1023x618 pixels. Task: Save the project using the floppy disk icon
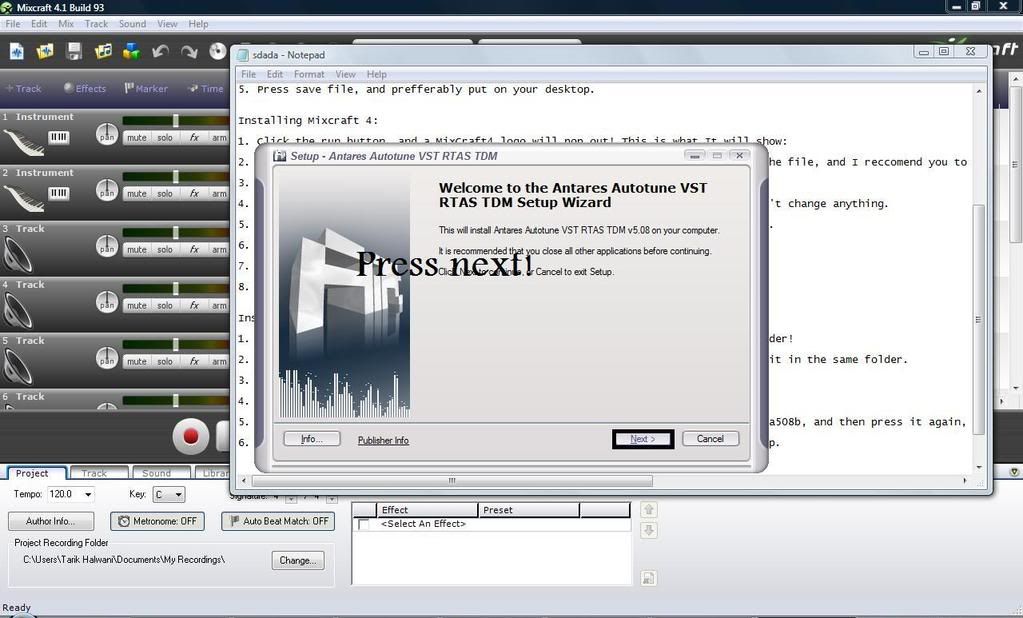(74, 51)
